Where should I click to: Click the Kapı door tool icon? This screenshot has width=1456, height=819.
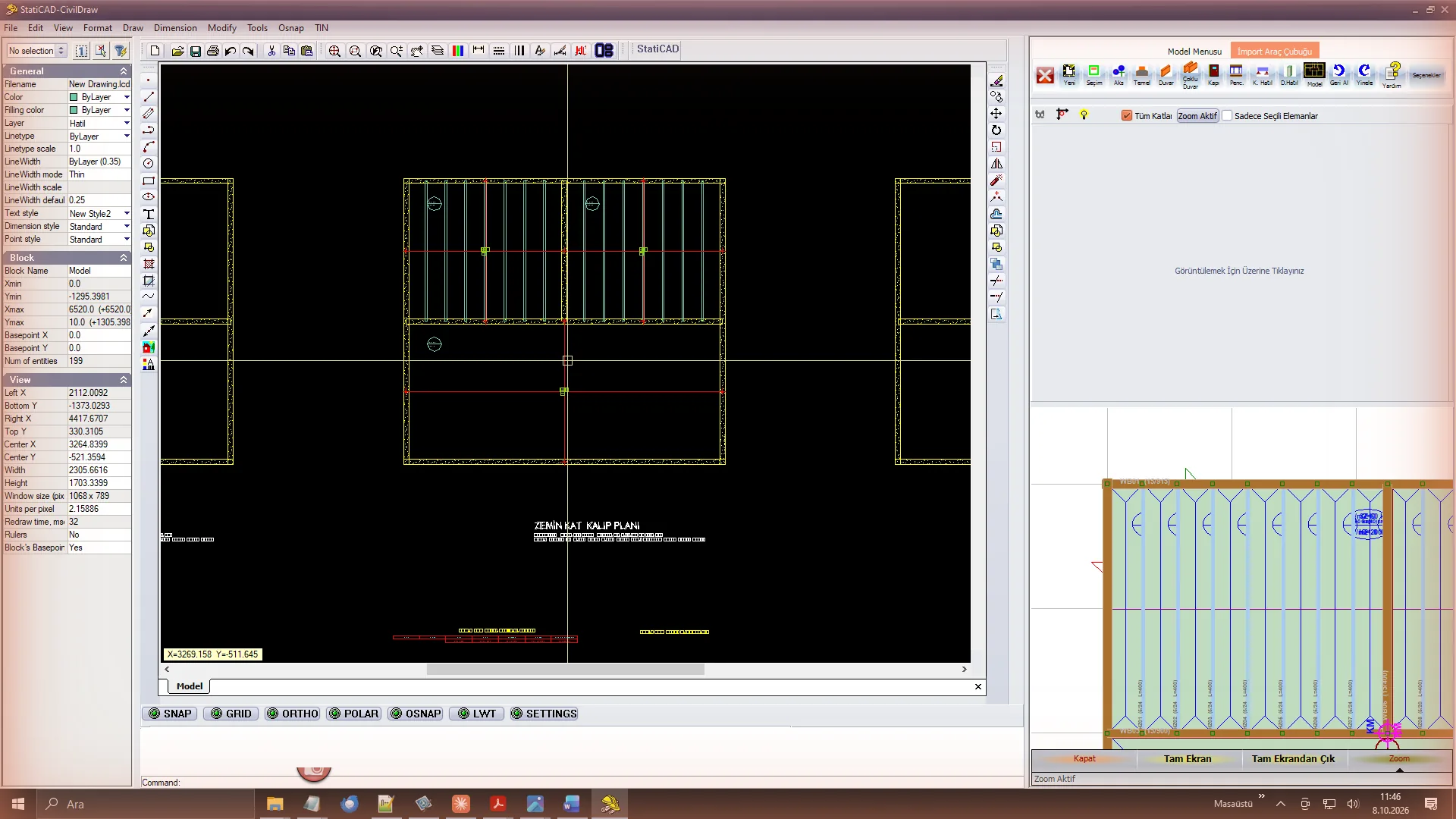click(x=1213, y=74)
